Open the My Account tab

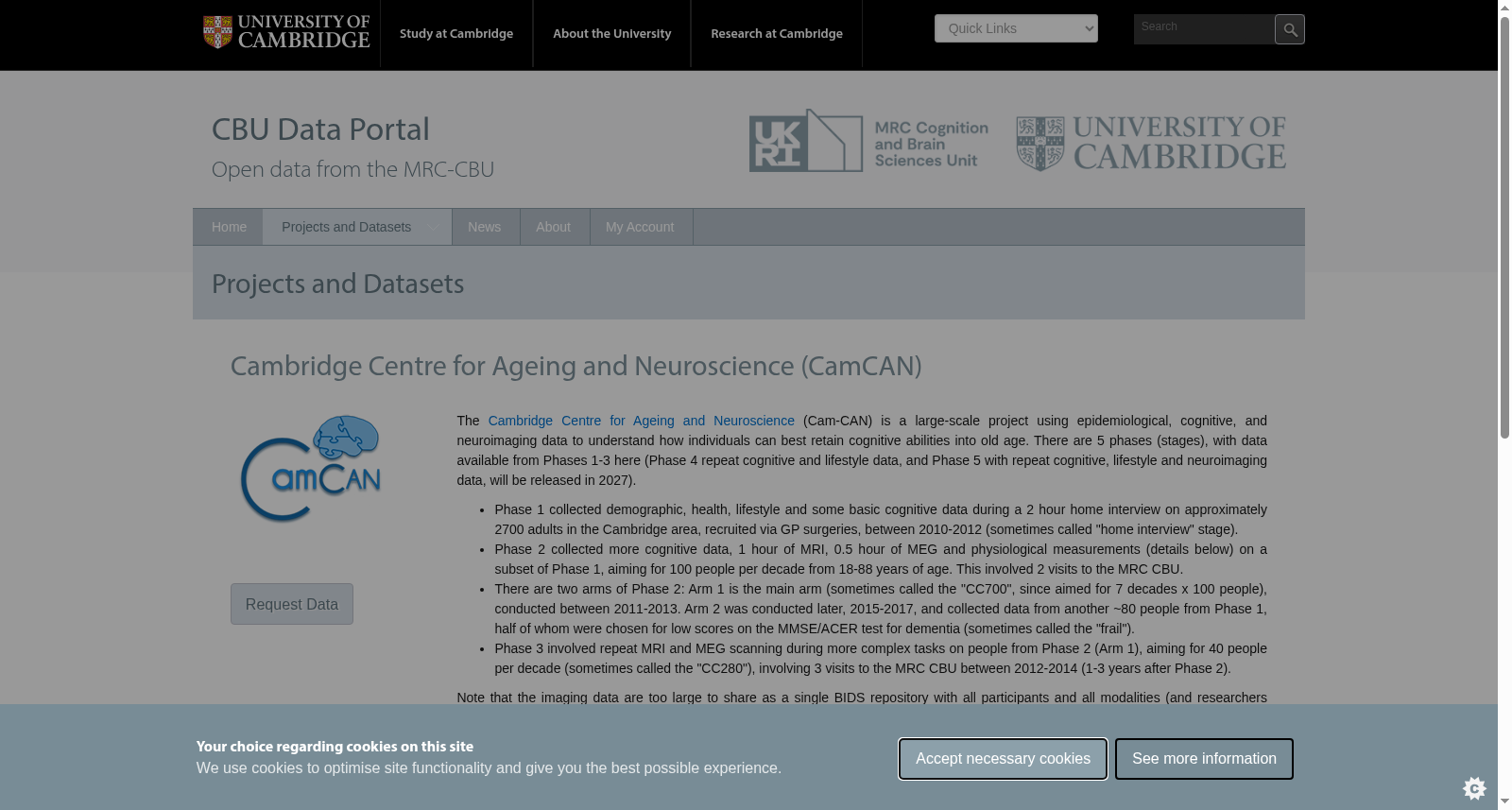(640, 227)
